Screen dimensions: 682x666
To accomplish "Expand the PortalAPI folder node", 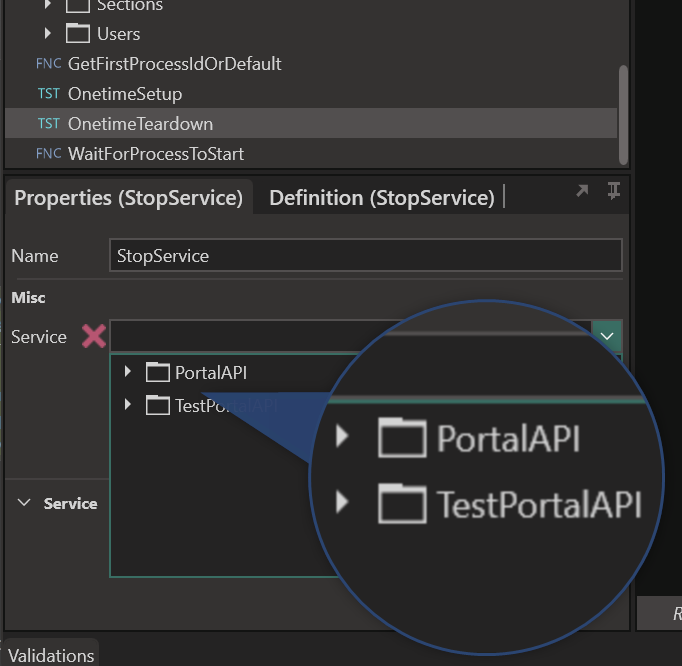I will point(127,373).
